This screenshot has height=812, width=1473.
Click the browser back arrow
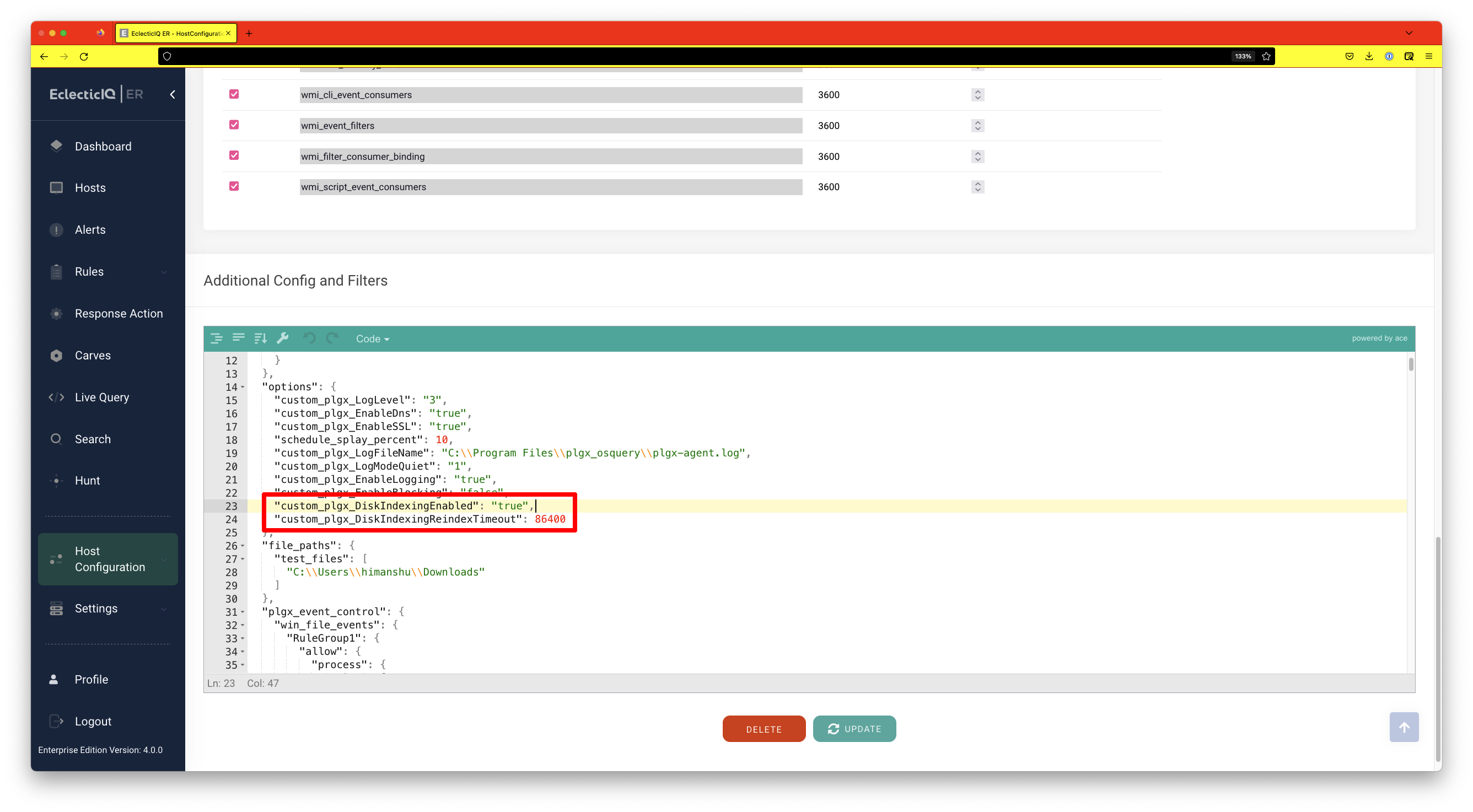[44, 56]
